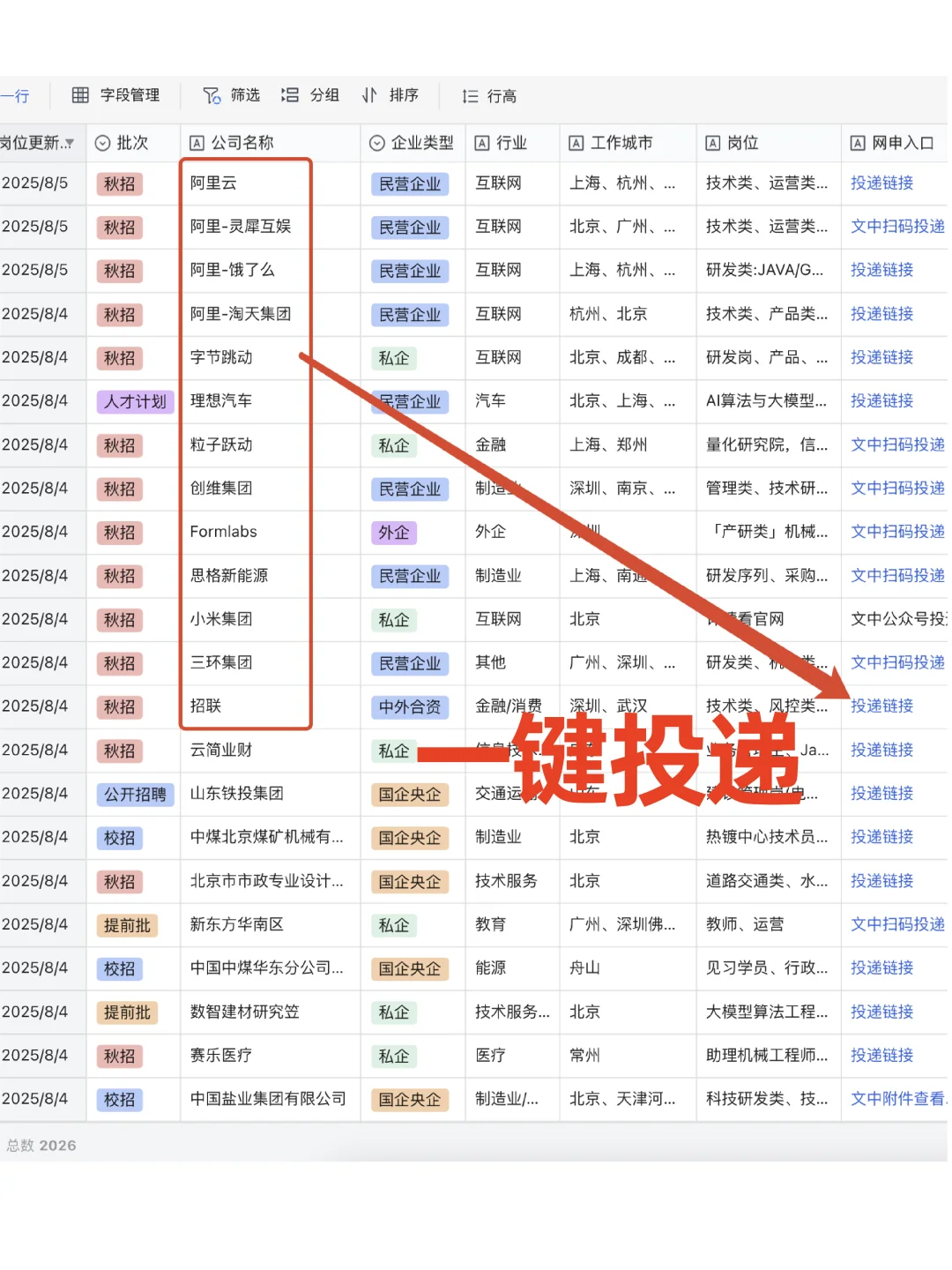Click 行业 column text-type icon

(x=482, y=143)
